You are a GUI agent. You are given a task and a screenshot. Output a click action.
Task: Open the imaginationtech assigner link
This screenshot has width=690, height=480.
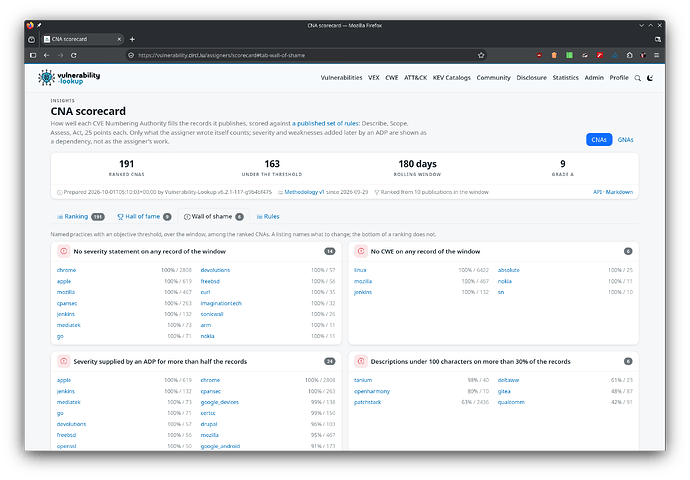[221, 303]
